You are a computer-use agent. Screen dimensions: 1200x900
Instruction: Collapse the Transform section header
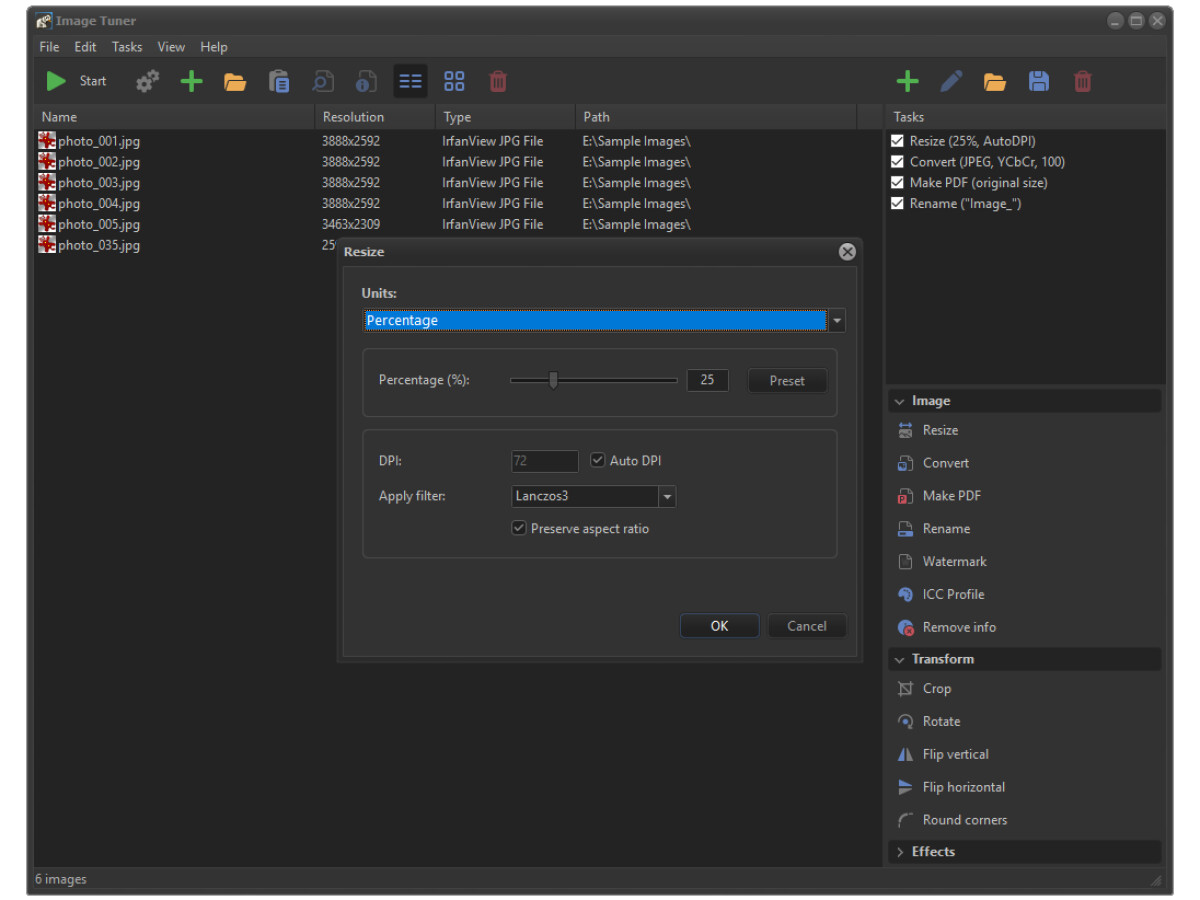click(1025, 659)
